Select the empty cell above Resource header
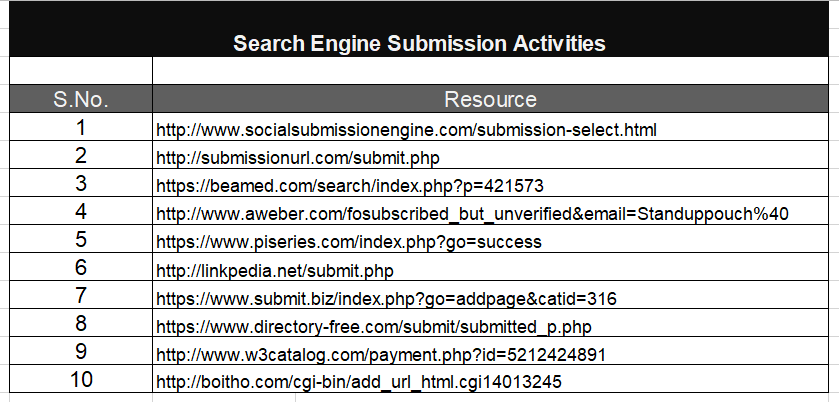839x402 pixels. point(490,71)
